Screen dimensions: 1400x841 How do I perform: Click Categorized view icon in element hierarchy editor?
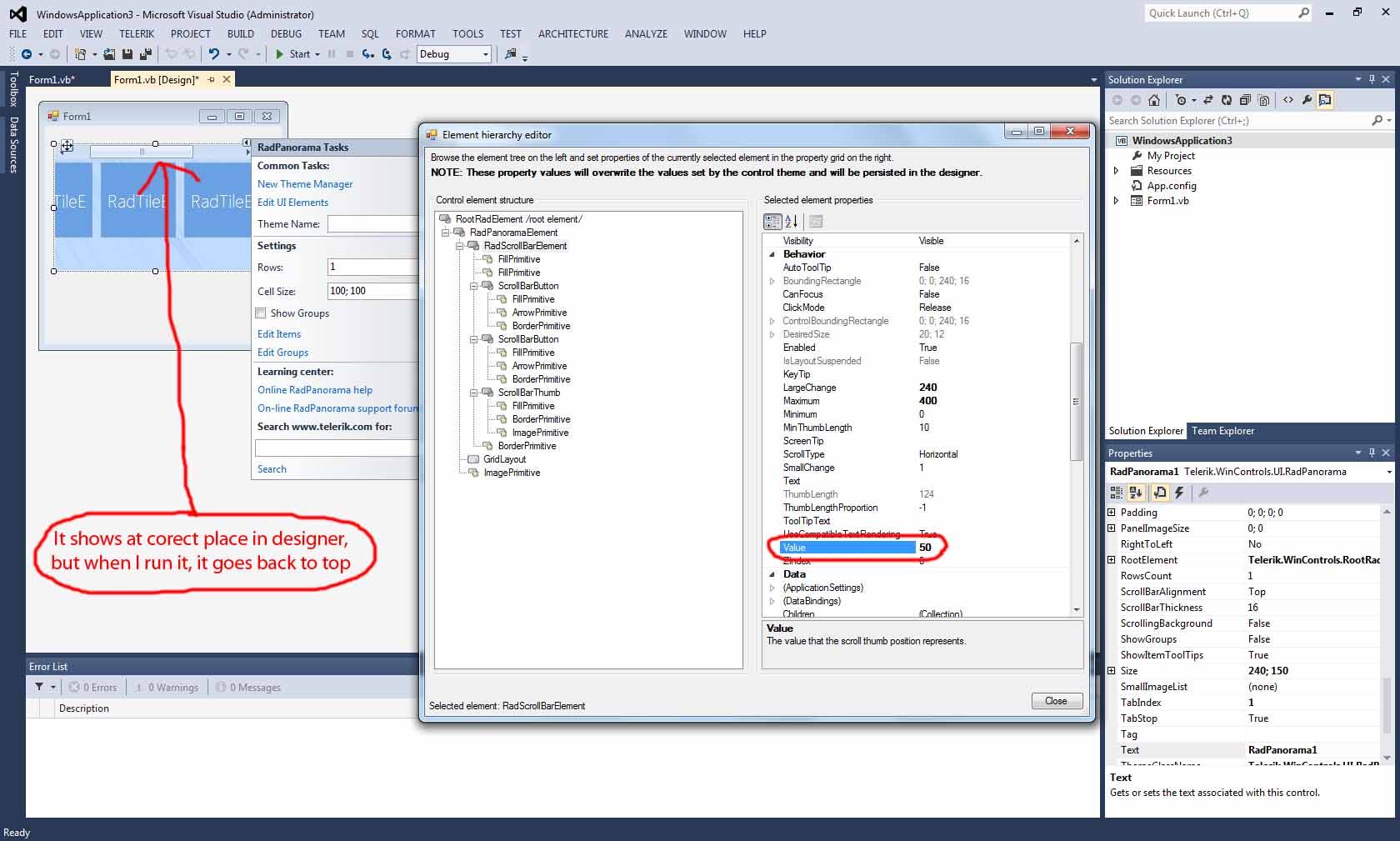[x=772, y=221]
